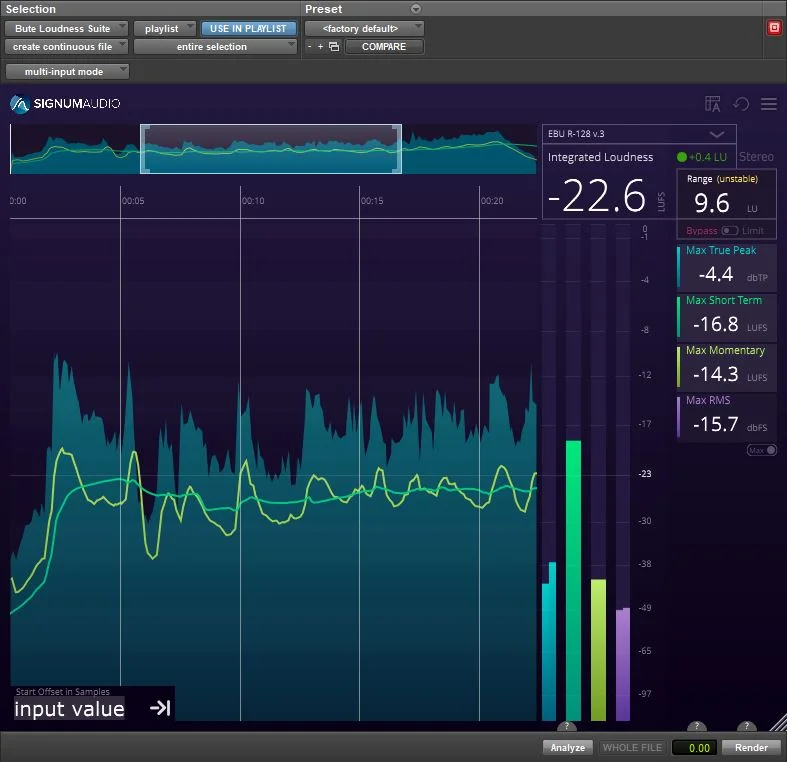Click the help question mark above Render
The image size is (787, 762).
[746, 726]
